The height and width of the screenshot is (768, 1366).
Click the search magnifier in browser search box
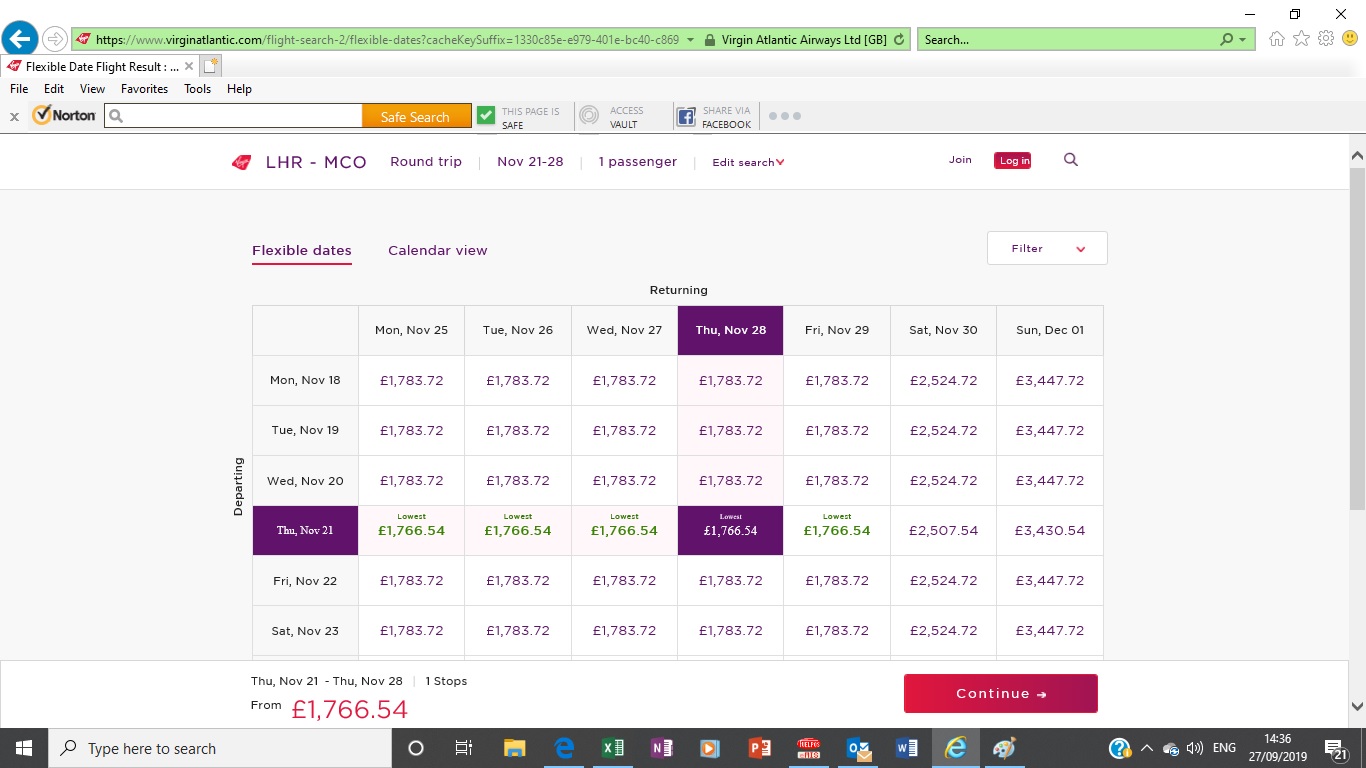[1227, 40]
